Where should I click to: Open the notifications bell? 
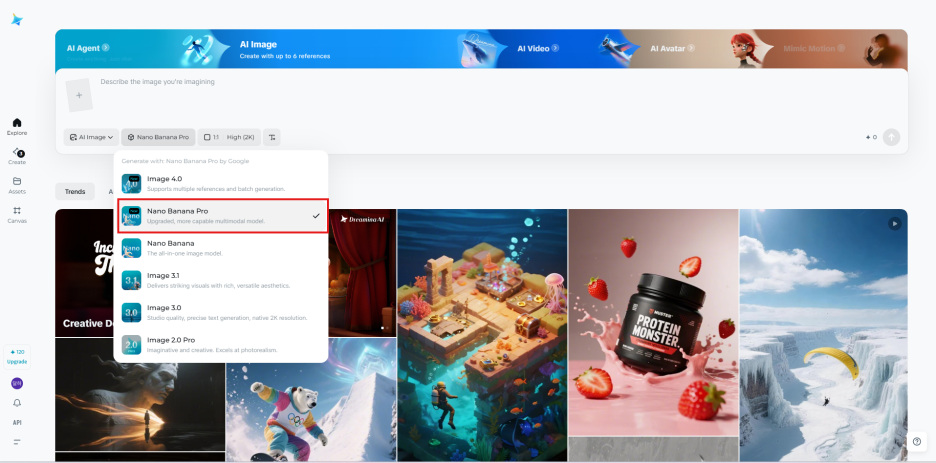[x=17, y=403]
